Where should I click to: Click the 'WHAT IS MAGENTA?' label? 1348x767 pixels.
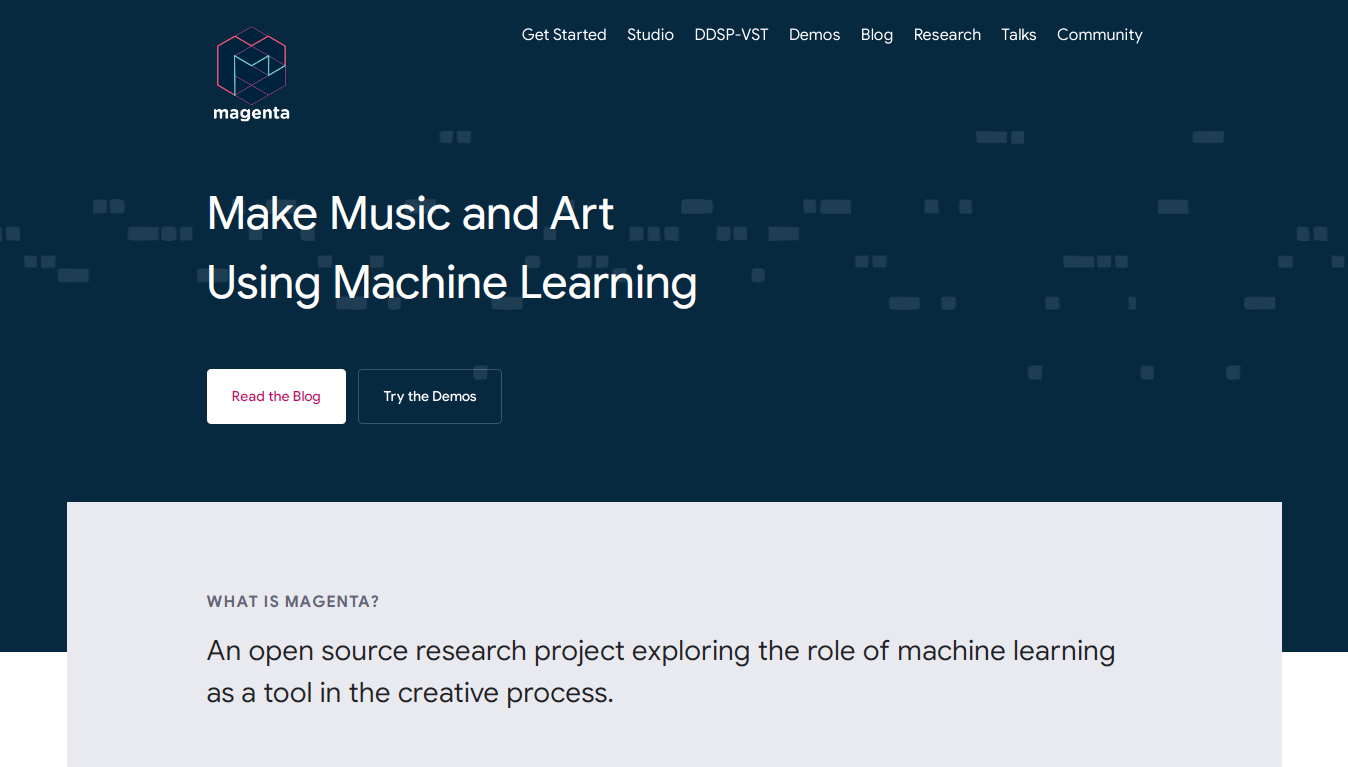pos(293,602)
